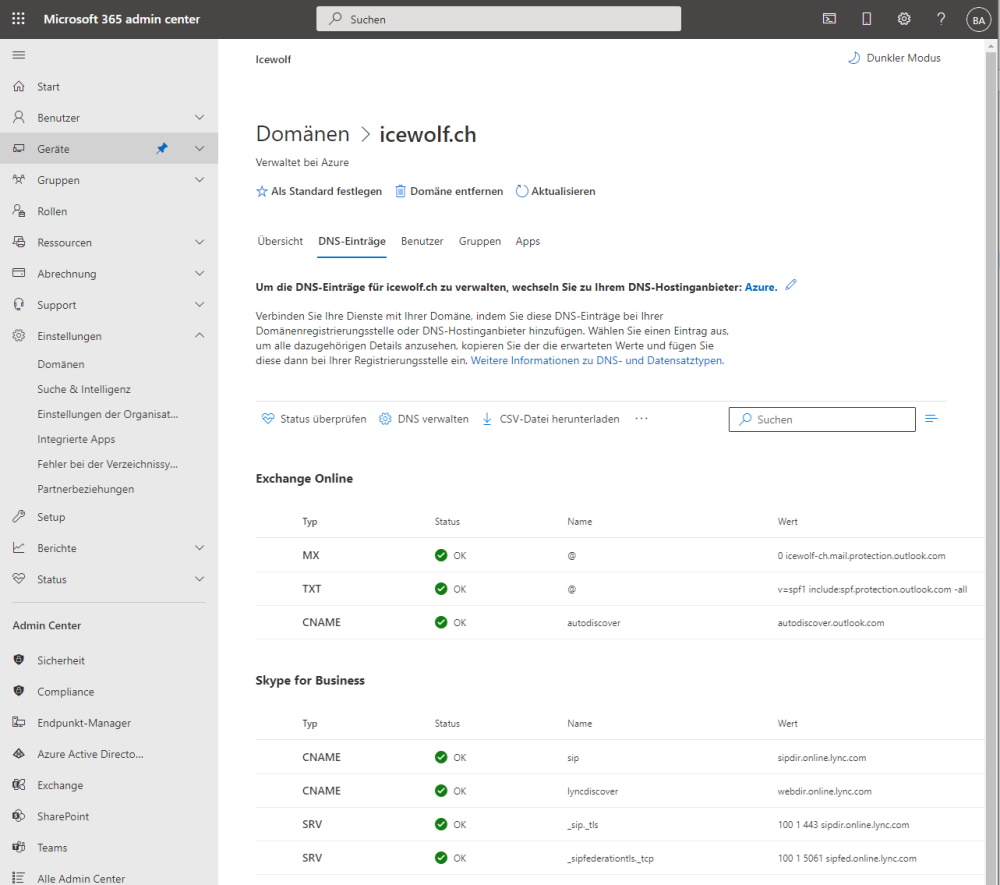Viewport: 1000px width, 885px height.
Task: Expand the Abrechnung section chevron
Action: click(200, 274)
